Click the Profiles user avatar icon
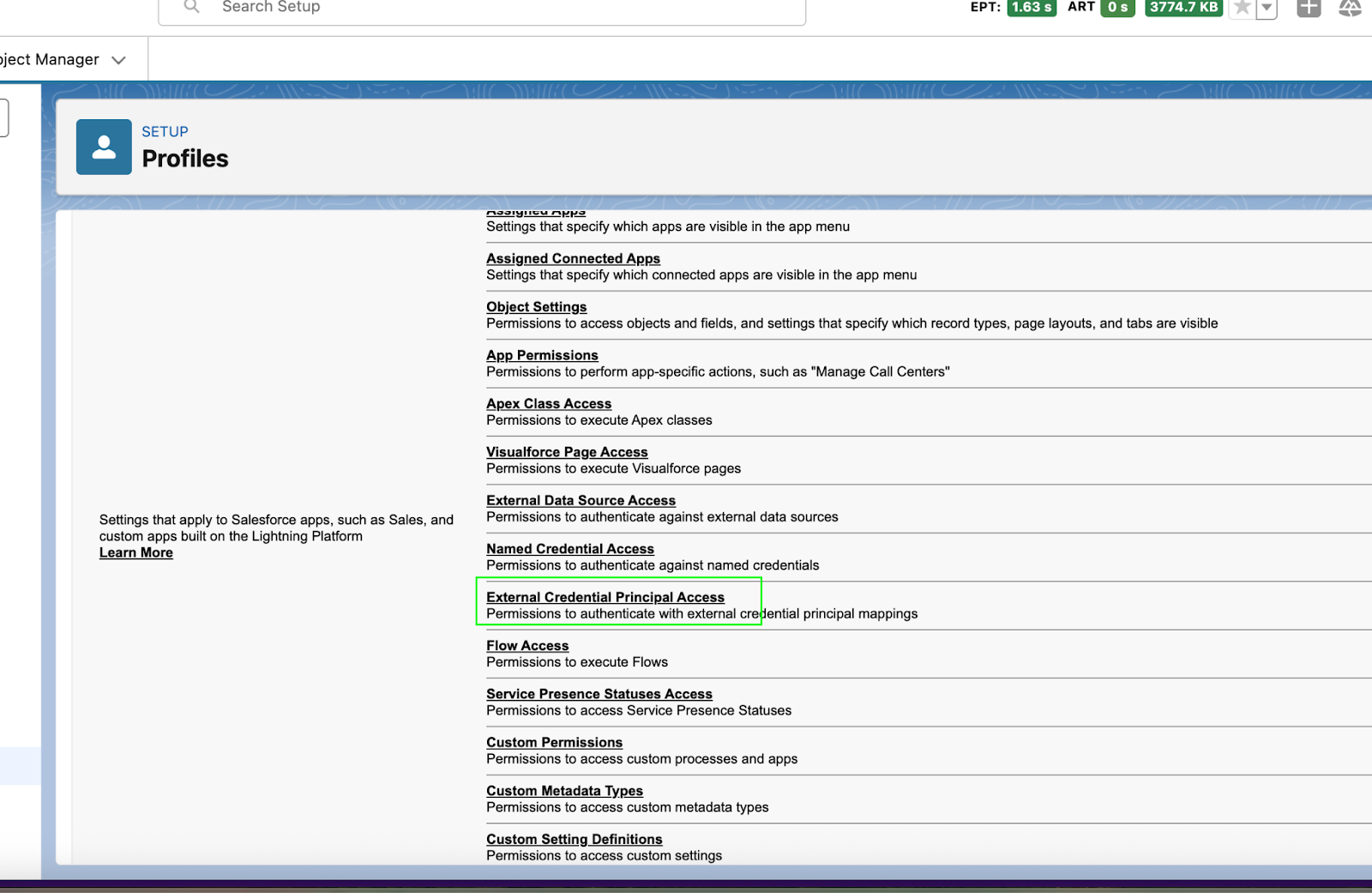Screen dimensions: 1372x893 (103, 146)
